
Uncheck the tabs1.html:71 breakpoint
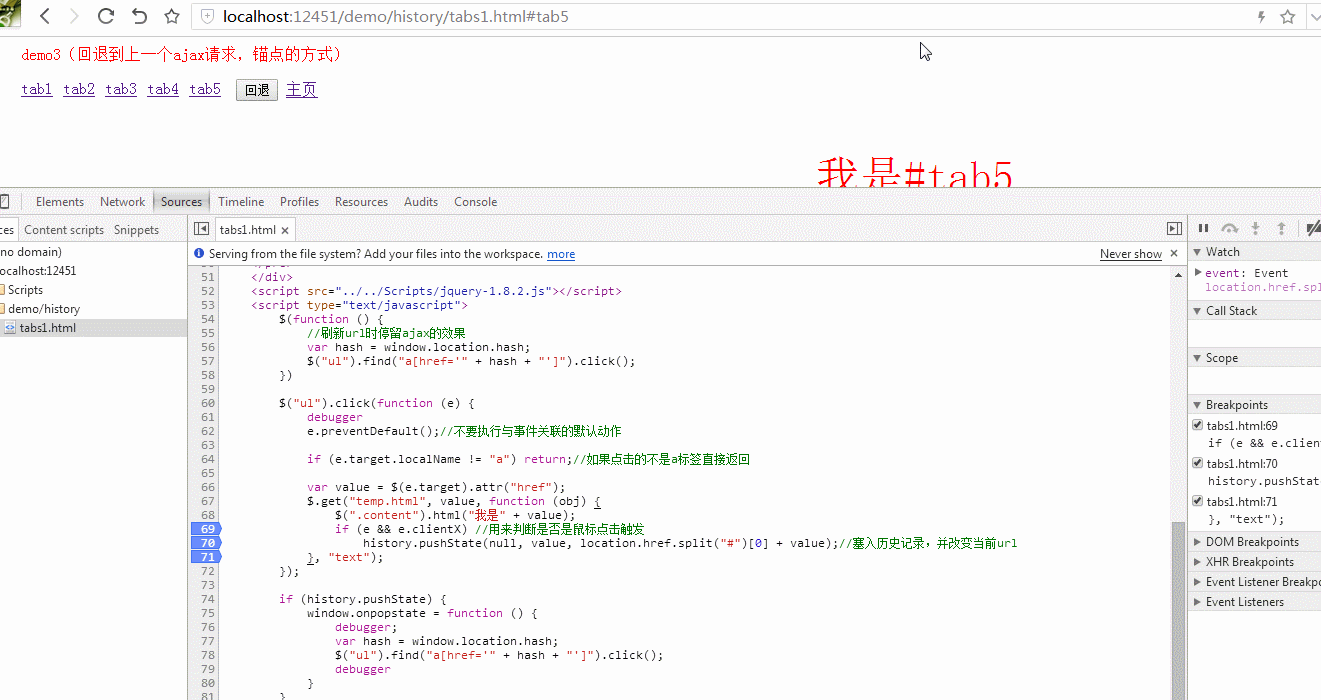click(1198, 501)
